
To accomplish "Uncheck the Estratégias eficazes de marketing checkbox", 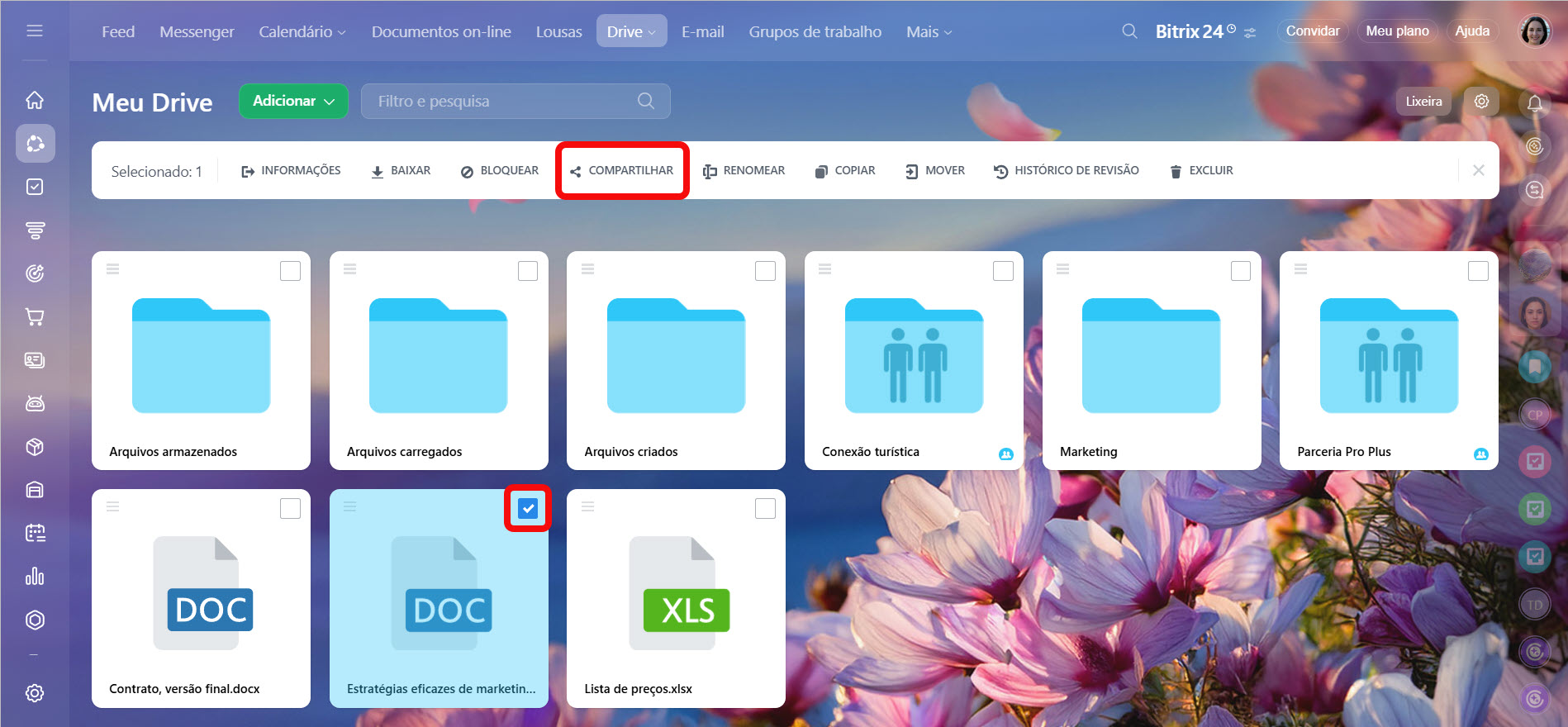I will point(528,508).
